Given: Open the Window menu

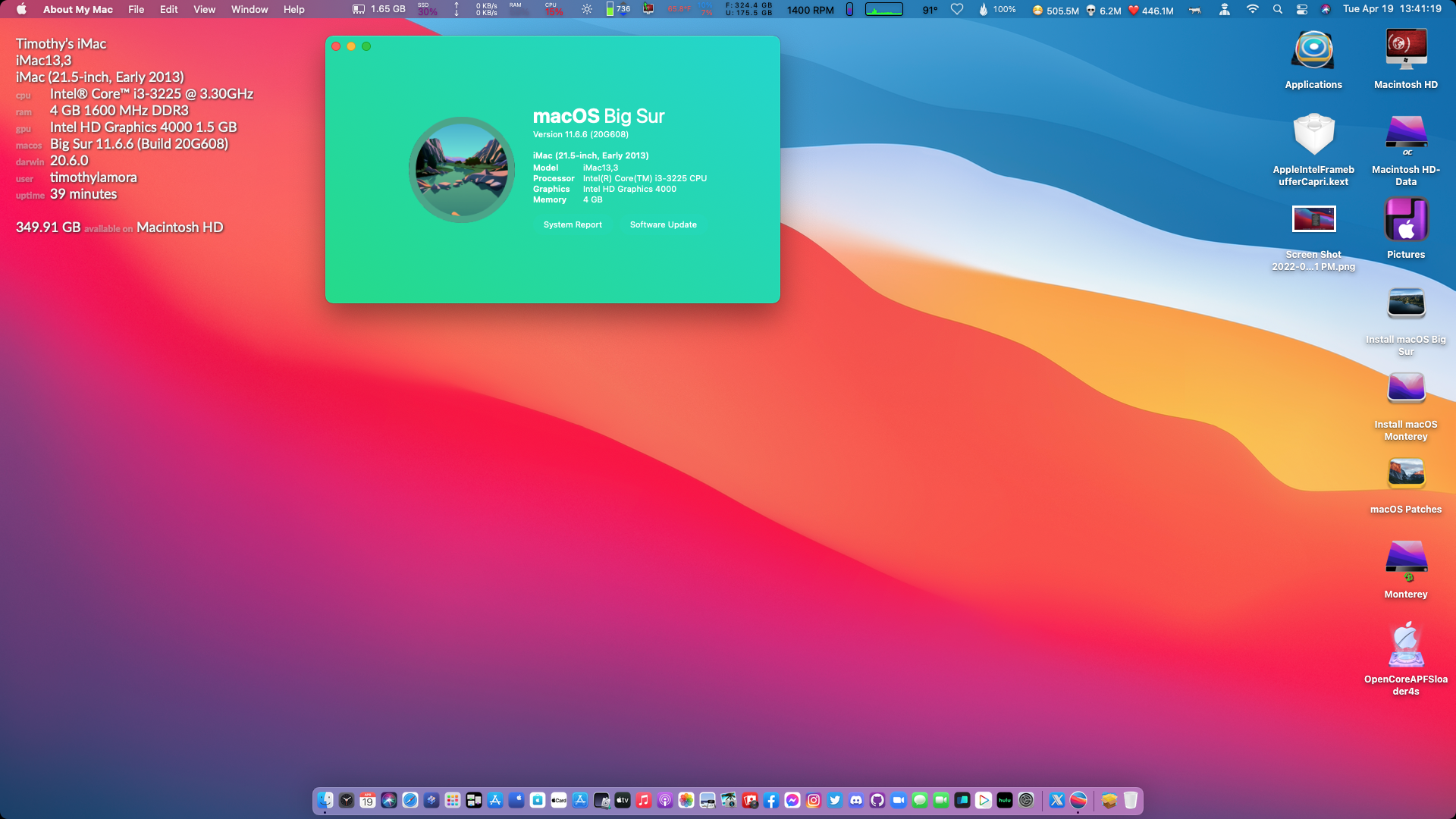Looking at the screenshot, I should click(249, 9).
